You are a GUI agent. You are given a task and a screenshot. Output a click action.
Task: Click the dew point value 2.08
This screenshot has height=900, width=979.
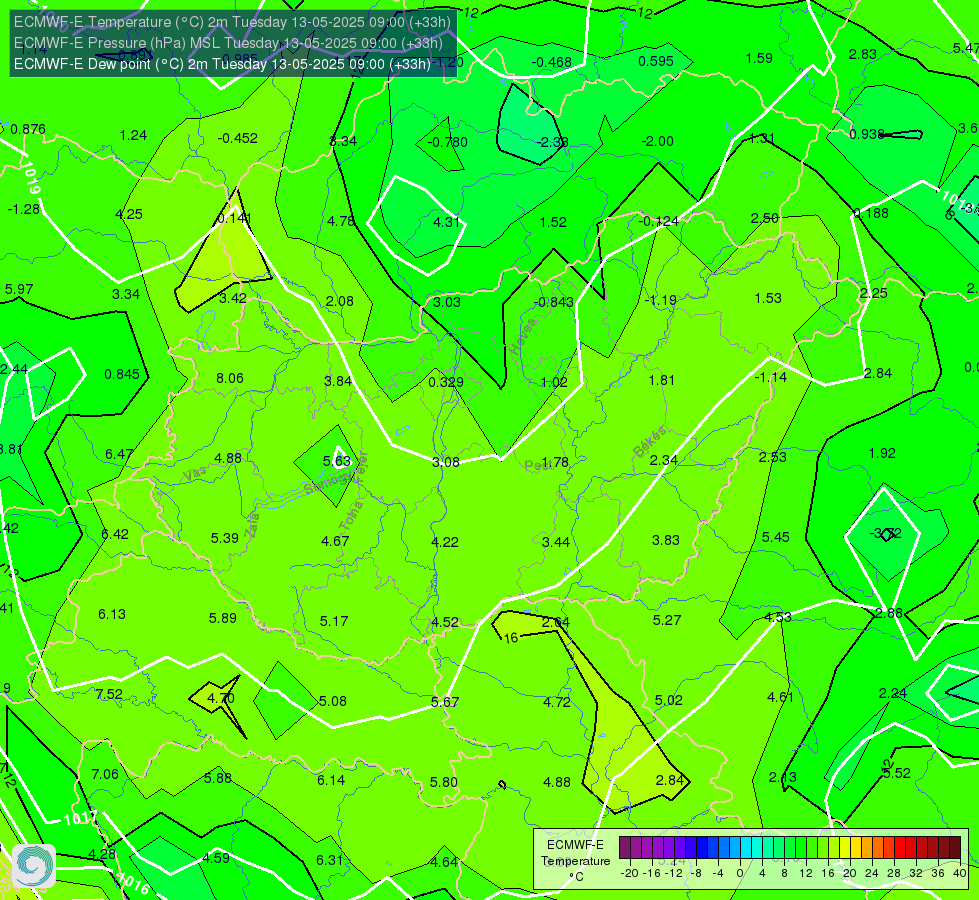(340, 301)
